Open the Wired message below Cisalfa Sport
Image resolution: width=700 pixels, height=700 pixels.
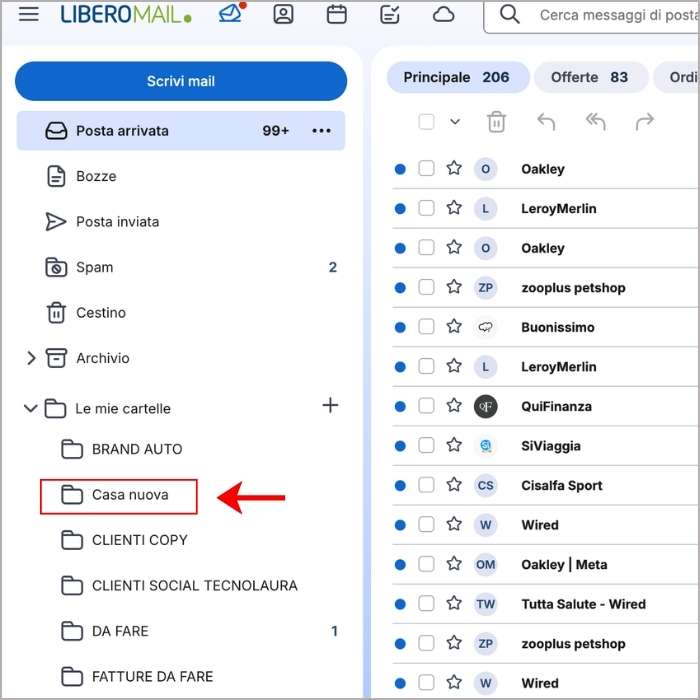pos(546,525)
